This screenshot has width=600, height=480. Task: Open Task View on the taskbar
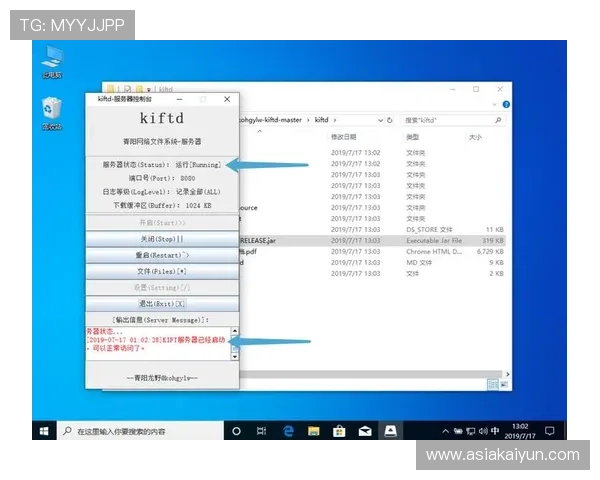[x=262, y=431]
